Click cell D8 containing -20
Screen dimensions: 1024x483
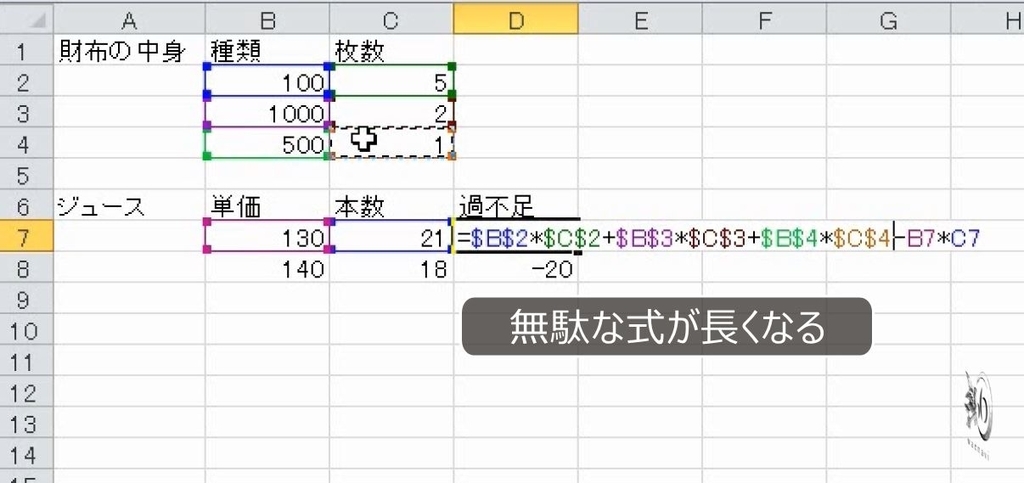click(516, 269)
